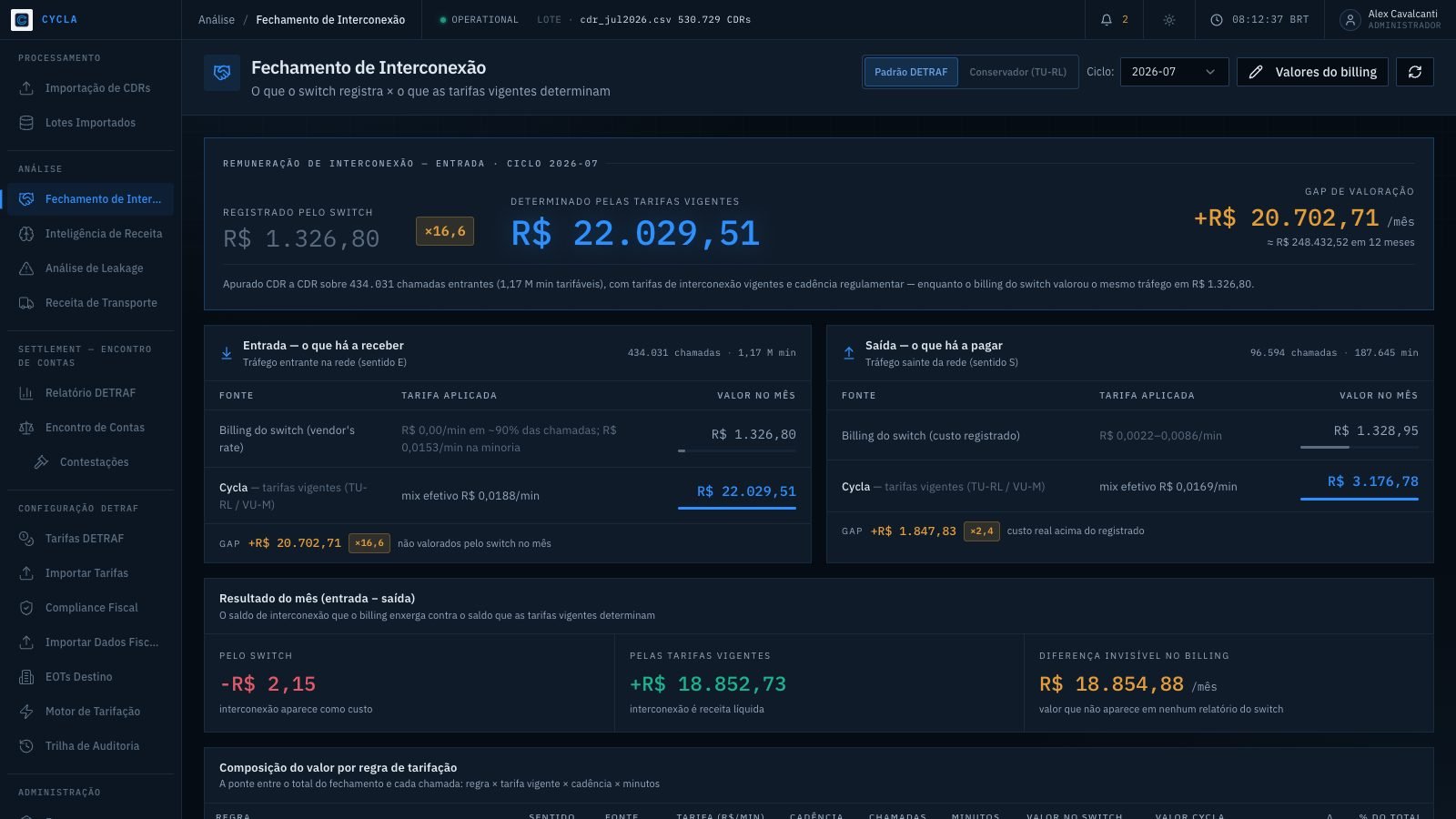The height and width of the screenshot is (819, 1456).
Task: Click the Composição do valor por regra heading
Action: [339, 768]
